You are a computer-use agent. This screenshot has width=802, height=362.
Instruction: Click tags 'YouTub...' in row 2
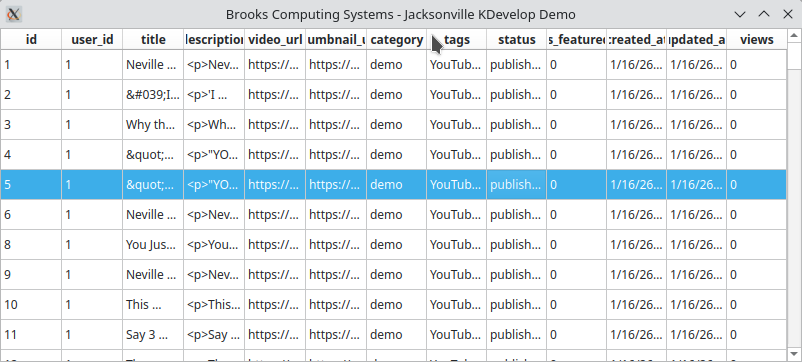456,95
